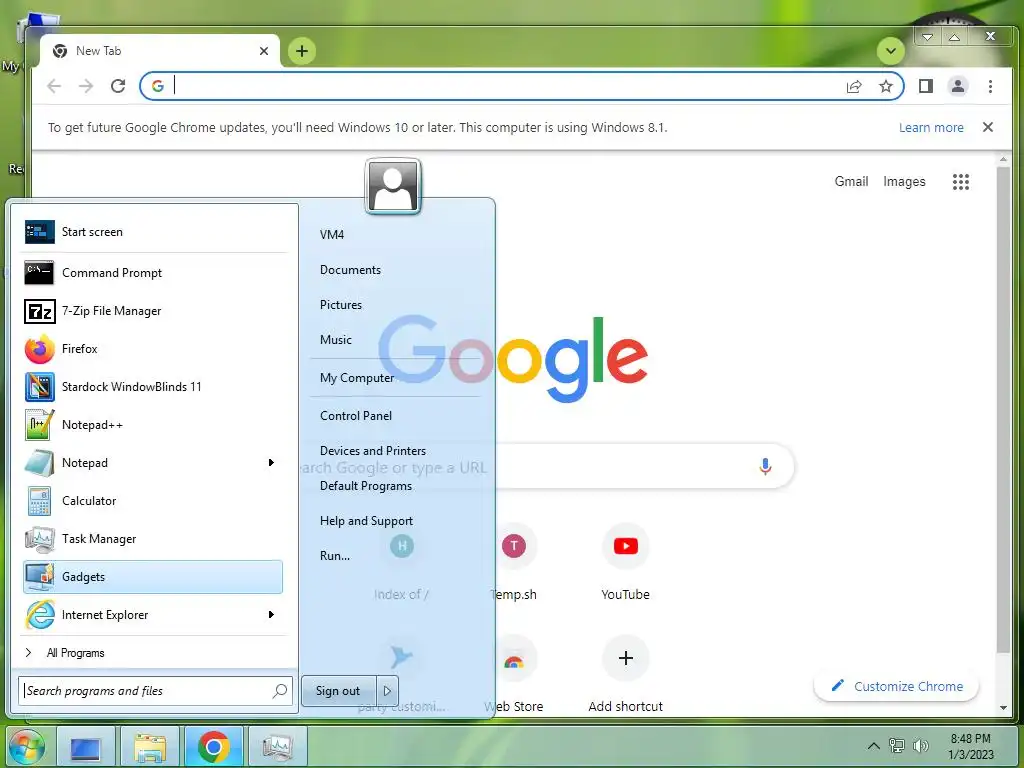
Task: Click the user account picture
Action: point(393,186)
